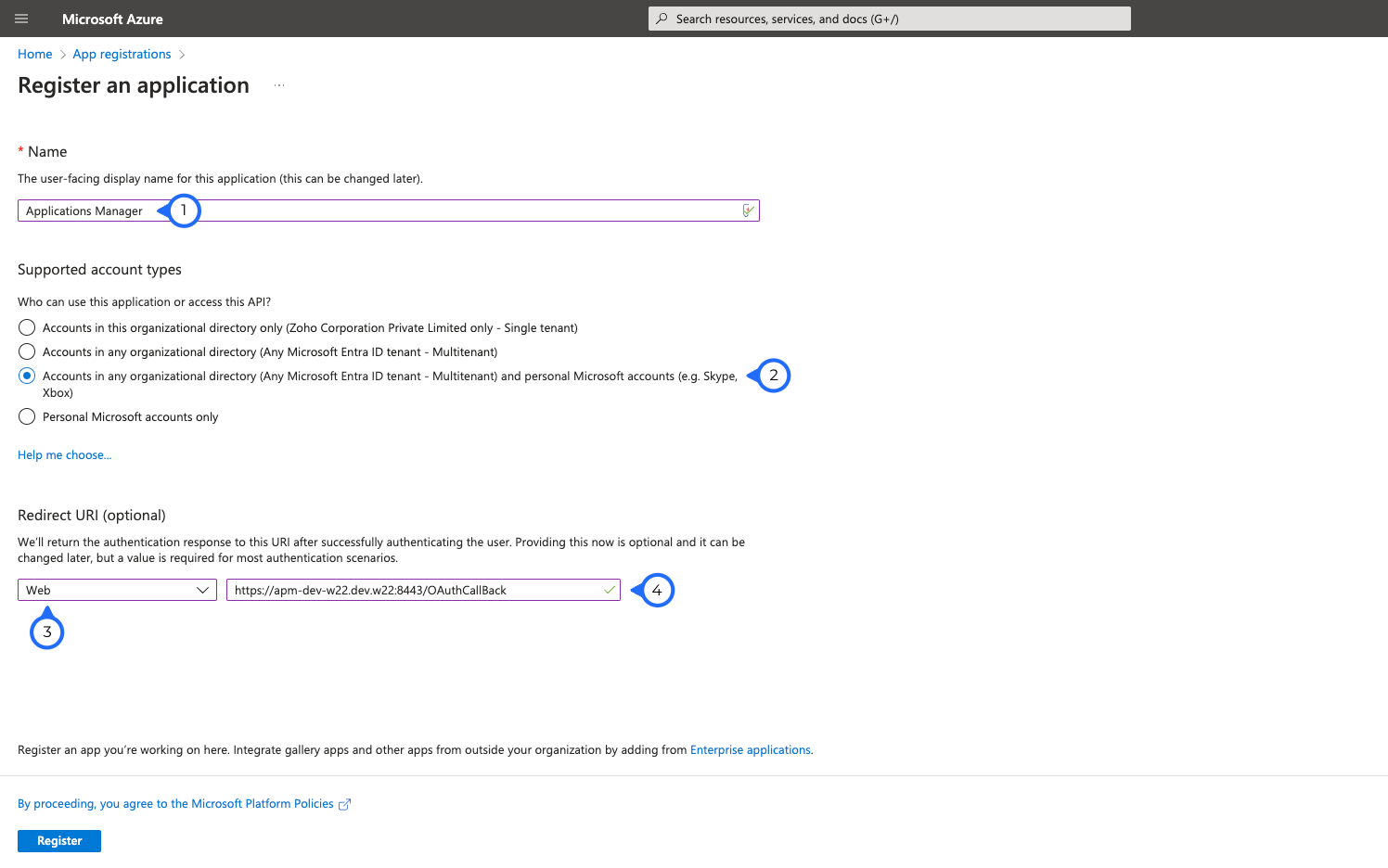1388x868 pixels.
Task: Open the Azure portal hamburger menu
Action: 21,19
